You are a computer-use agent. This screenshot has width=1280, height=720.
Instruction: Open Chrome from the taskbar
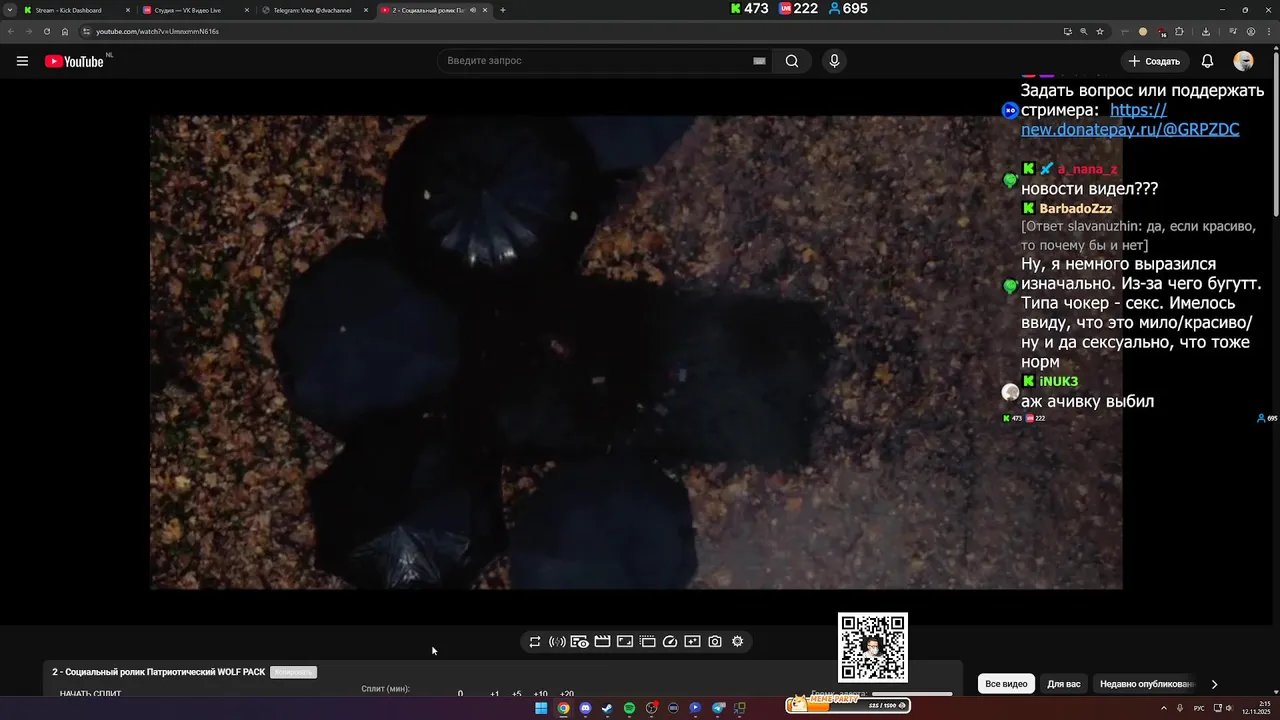coord(563,708)
